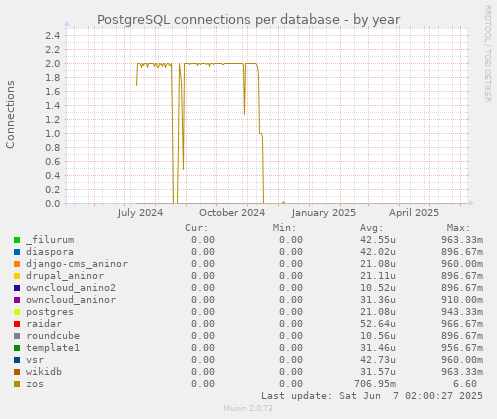497x419 pixels.
Task: Click the wikidb Avg value 31.57u
Action: (378, 372)
